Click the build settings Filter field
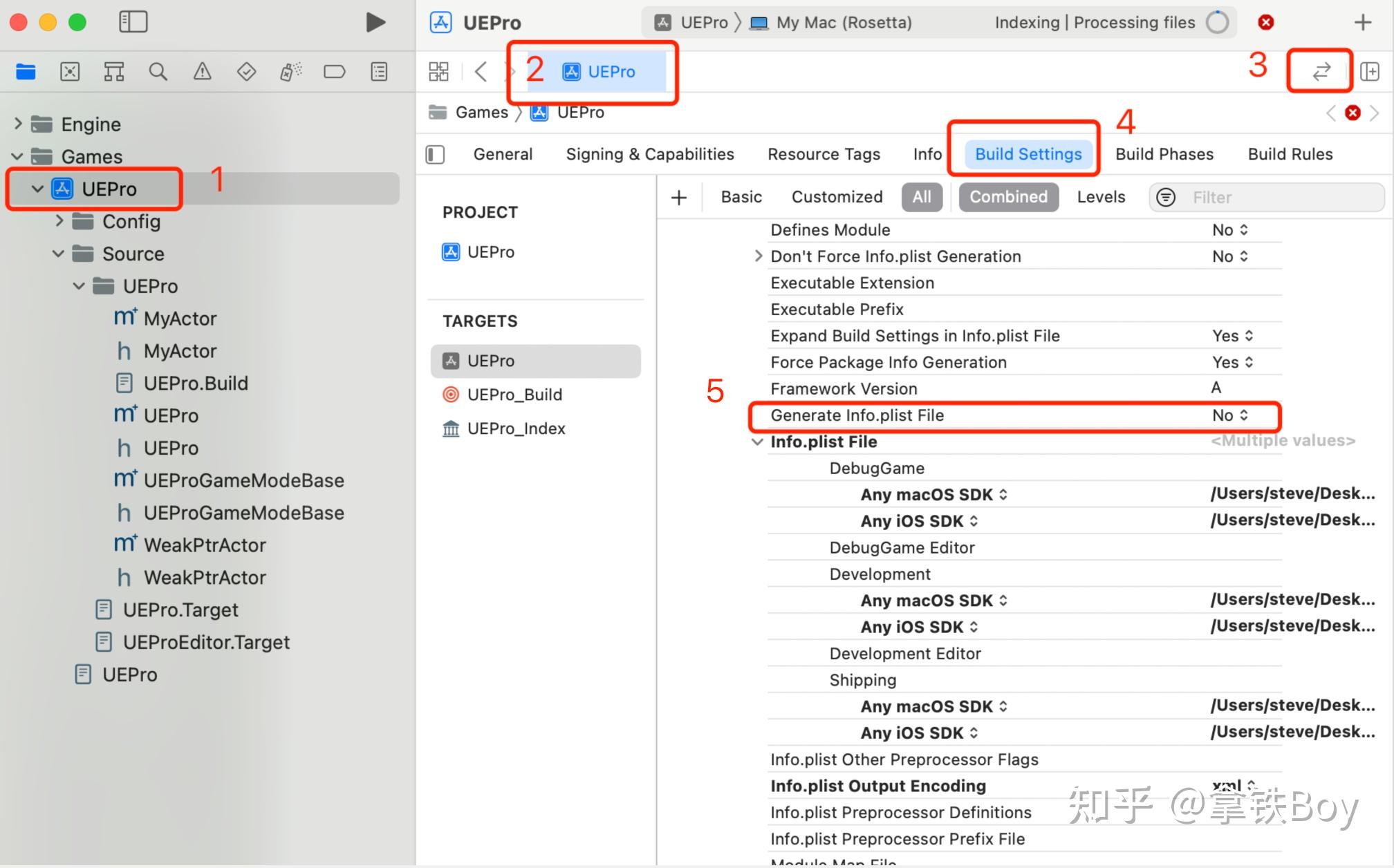 pos(1267,198)
